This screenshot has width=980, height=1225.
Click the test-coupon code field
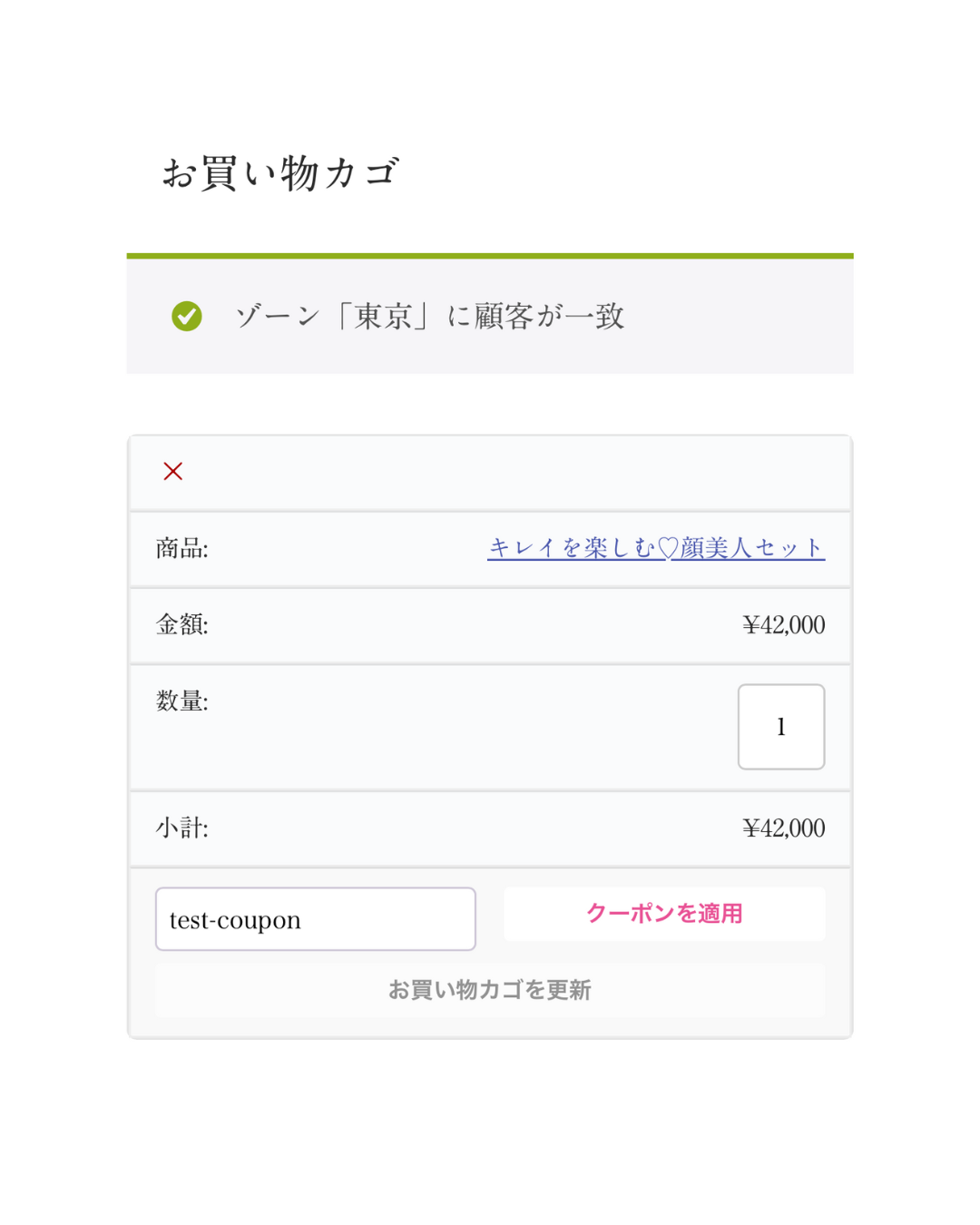(x=315, y=919)
